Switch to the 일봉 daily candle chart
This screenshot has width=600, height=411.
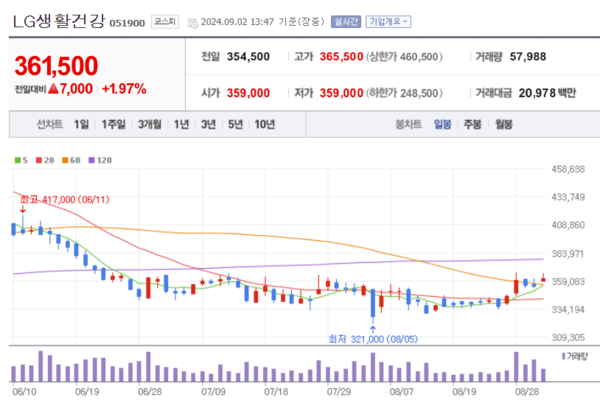[x=442, y=124]
